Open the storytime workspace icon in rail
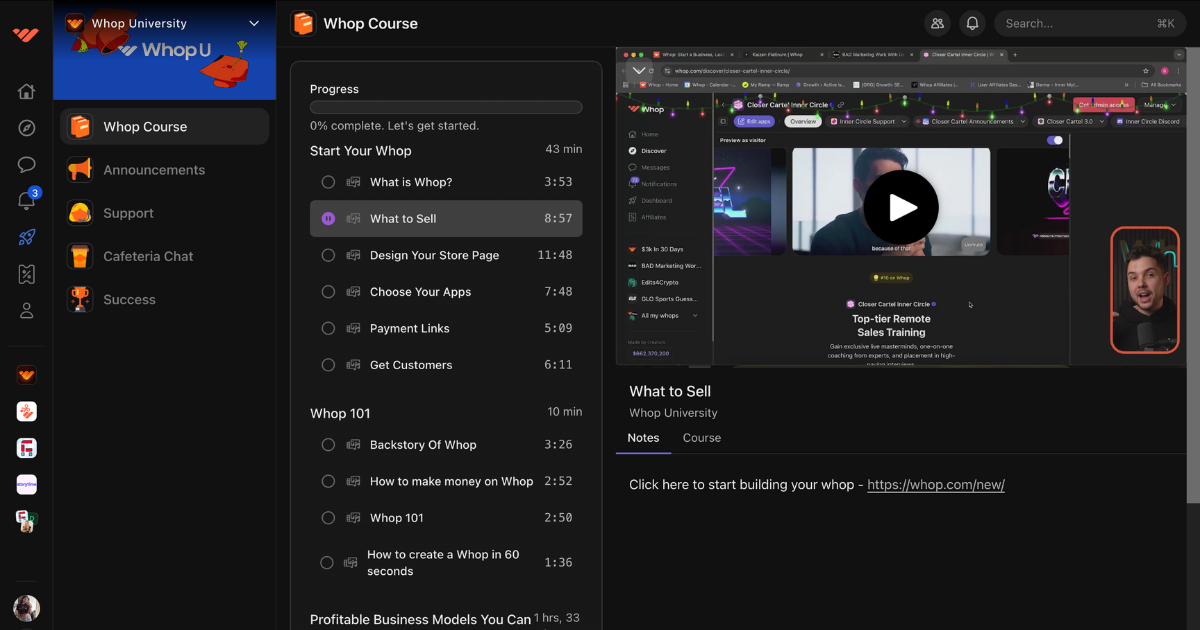This screenshot has width=1200, height=630. (26, 485)
